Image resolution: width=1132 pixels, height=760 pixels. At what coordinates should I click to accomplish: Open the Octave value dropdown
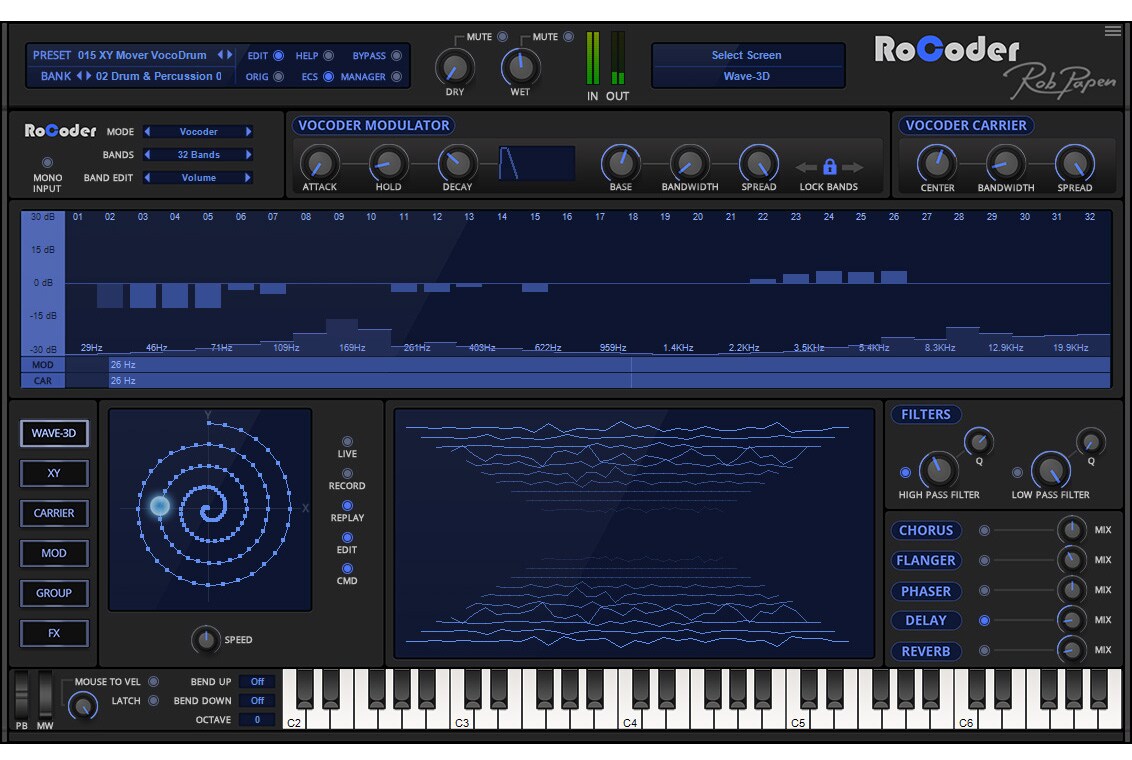(257, 720)
